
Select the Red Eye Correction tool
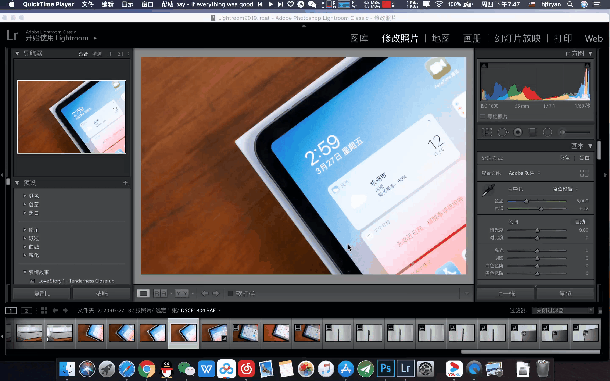518,132
